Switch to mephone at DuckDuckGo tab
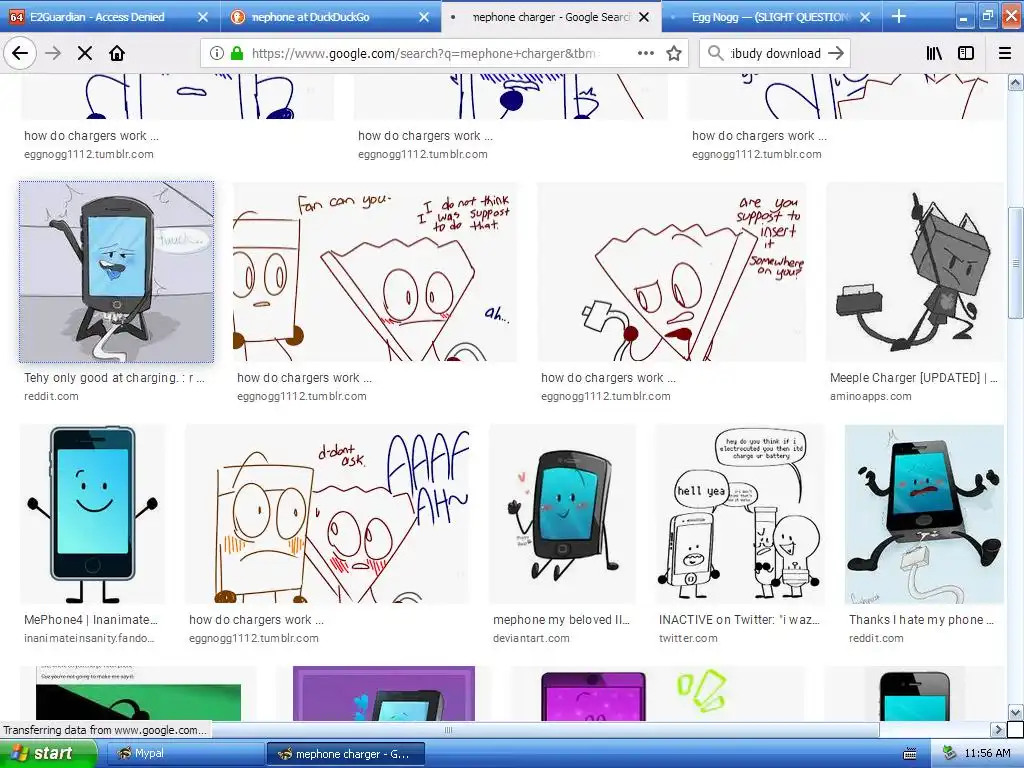 (310, 17)
